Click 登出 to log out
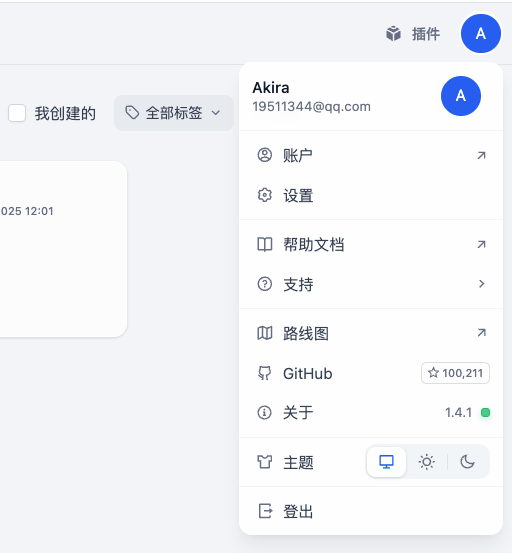Screen dimensions: 512x553 (x=371, y=511)
